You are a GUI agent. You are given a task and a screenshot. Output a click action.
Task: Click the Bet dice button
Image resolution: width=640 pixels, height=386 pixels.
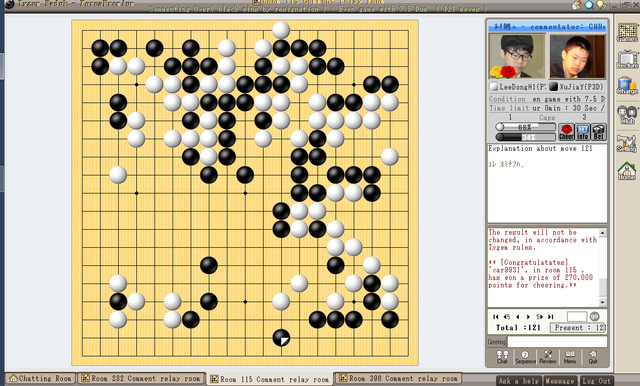(599, 132)
